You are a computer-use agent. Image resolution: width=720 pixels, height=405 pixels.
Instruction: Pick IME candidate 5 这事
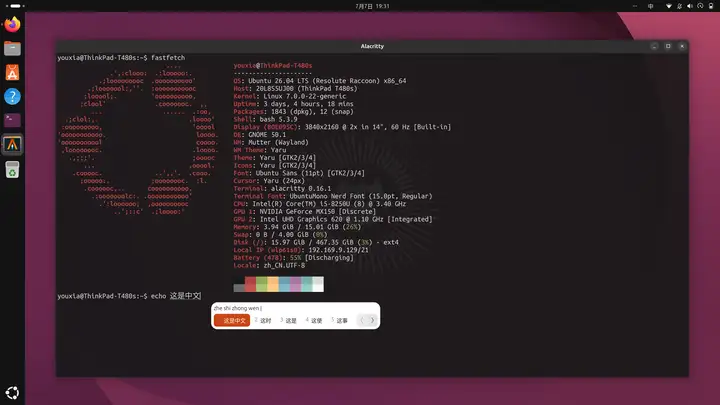(339, 321)
